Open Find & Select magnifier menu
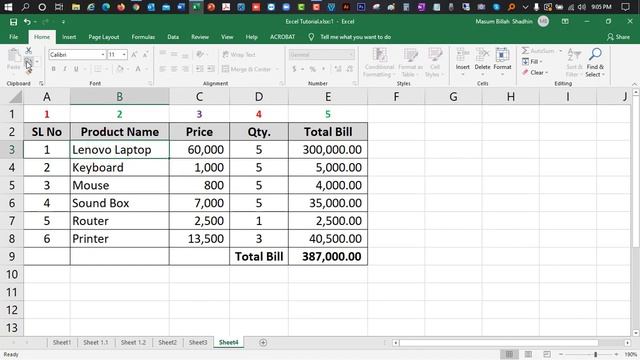This screenshot has height=360, width=640. pyautogui.click(x=595, y=62)
